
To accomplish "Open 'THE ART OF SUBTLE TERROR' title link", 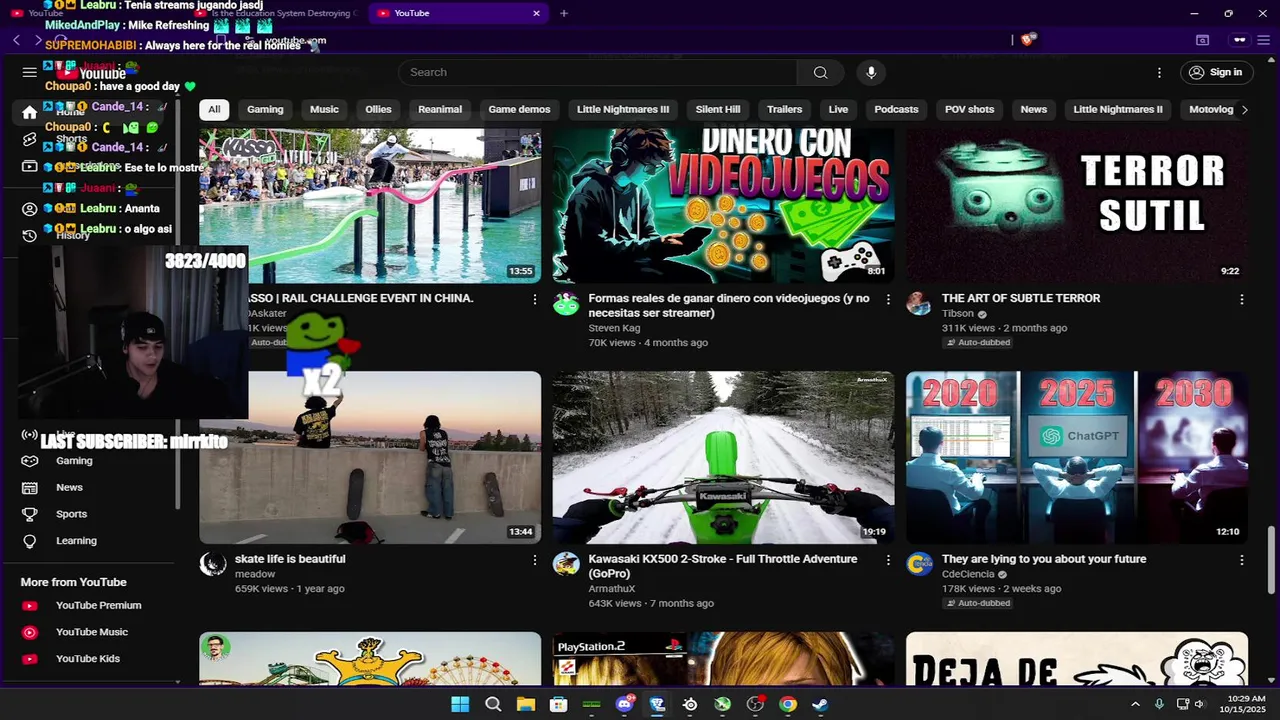I will coord(1021,298).
